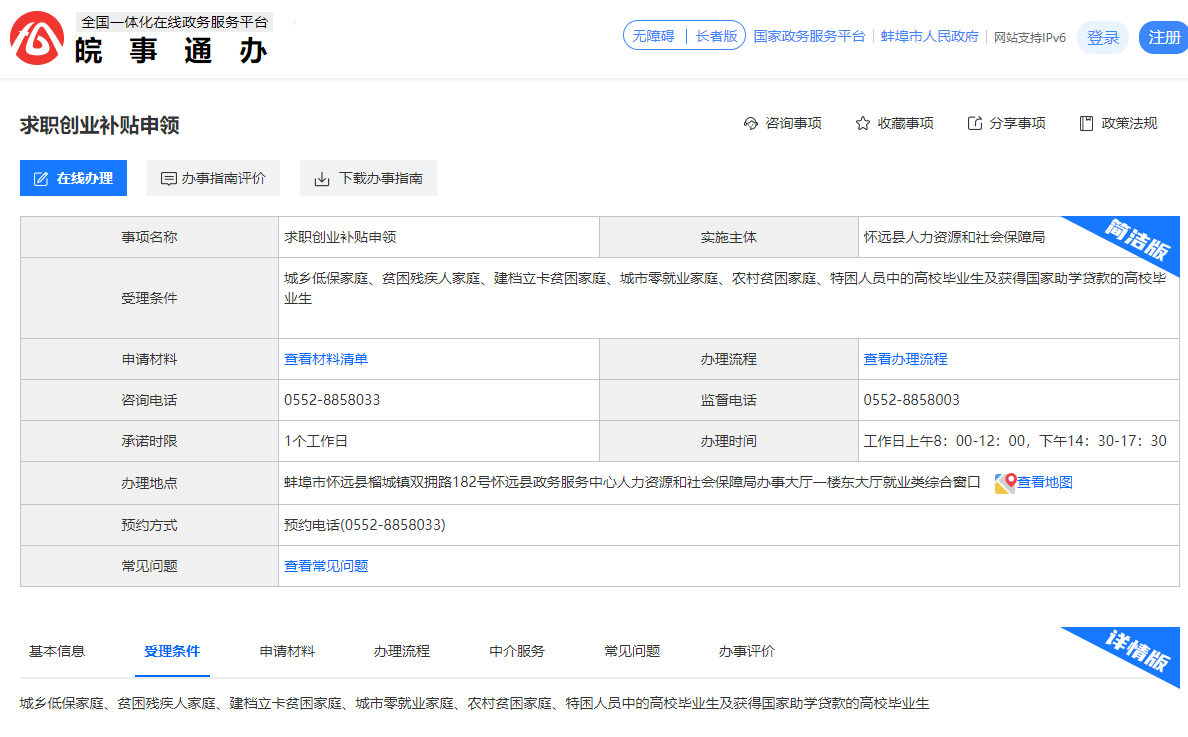The height and width of the screenshot is (737, 1188).
Task: Click the pencil icon in 在线办理 button
Action: pos(42,179)
